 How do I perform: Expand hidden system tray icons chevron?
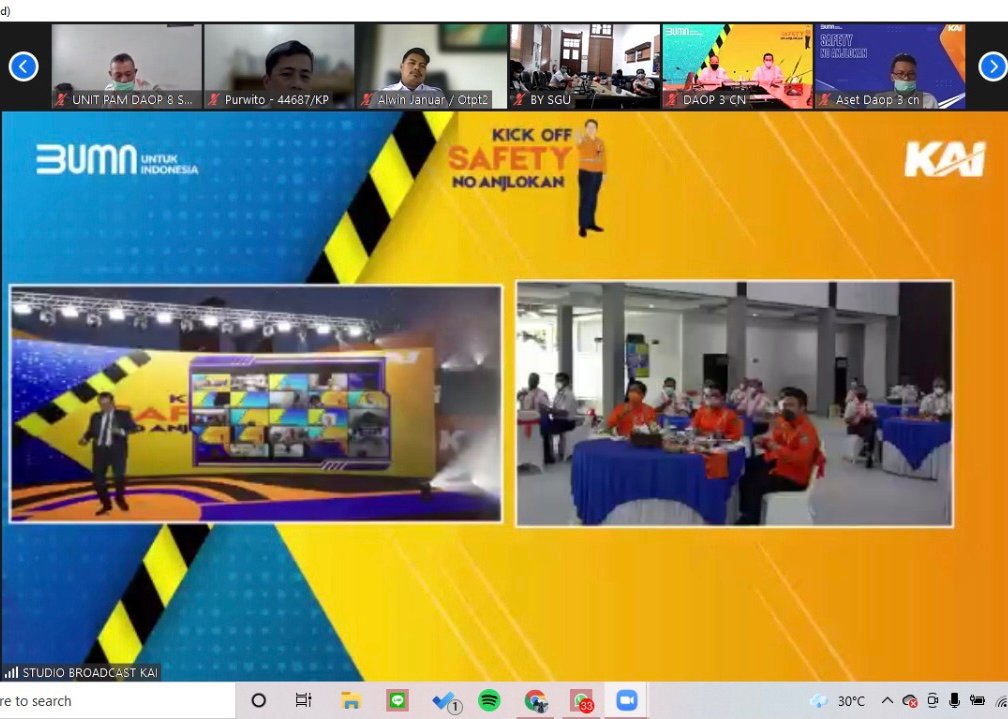[x=886, y=700]
